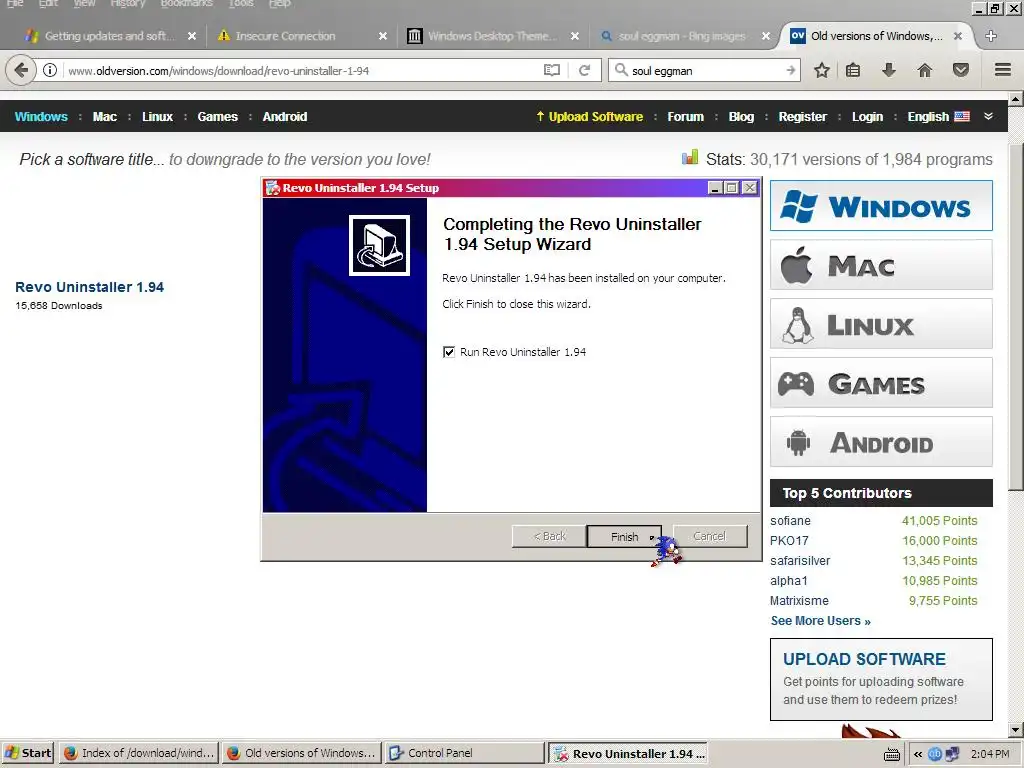Close the Getting updates tab
Screen dimensions: 1024x768
click(191, 36)
